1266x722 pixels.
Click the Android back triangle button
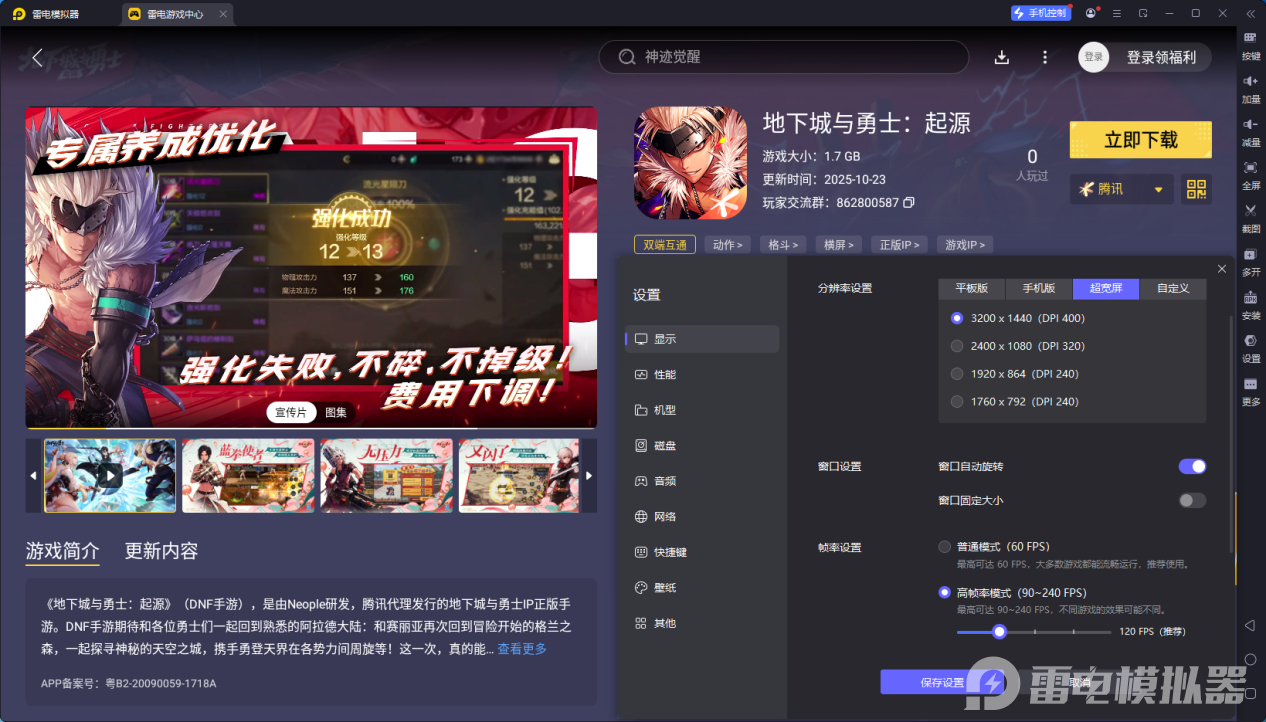click(x=1250, y=625)
